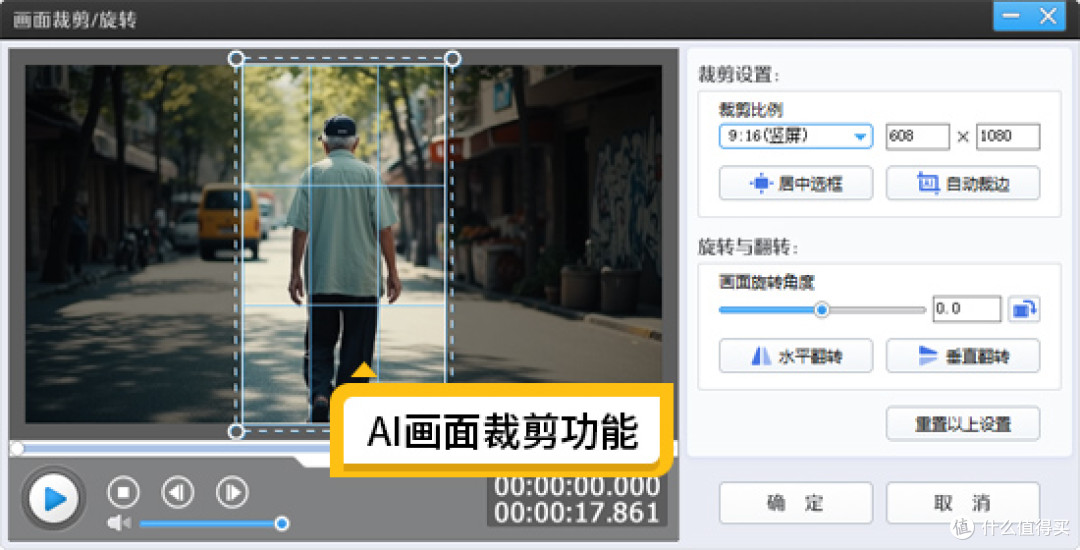
Task: Click the crop height field 1080
Action: [1008, 136]
